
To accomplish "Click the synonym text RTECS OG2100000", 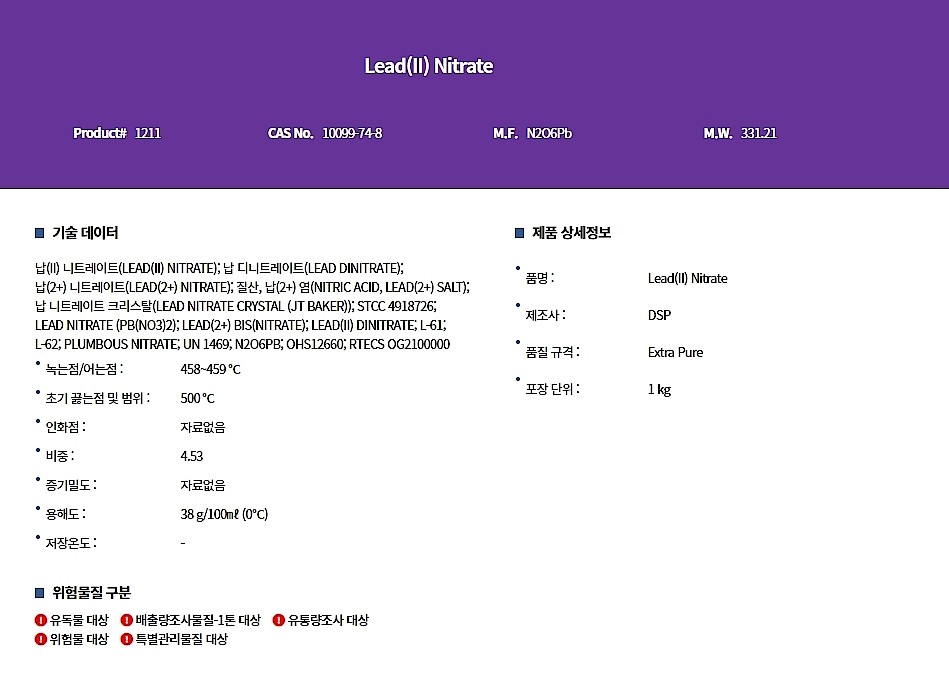I will click(399, 344).
